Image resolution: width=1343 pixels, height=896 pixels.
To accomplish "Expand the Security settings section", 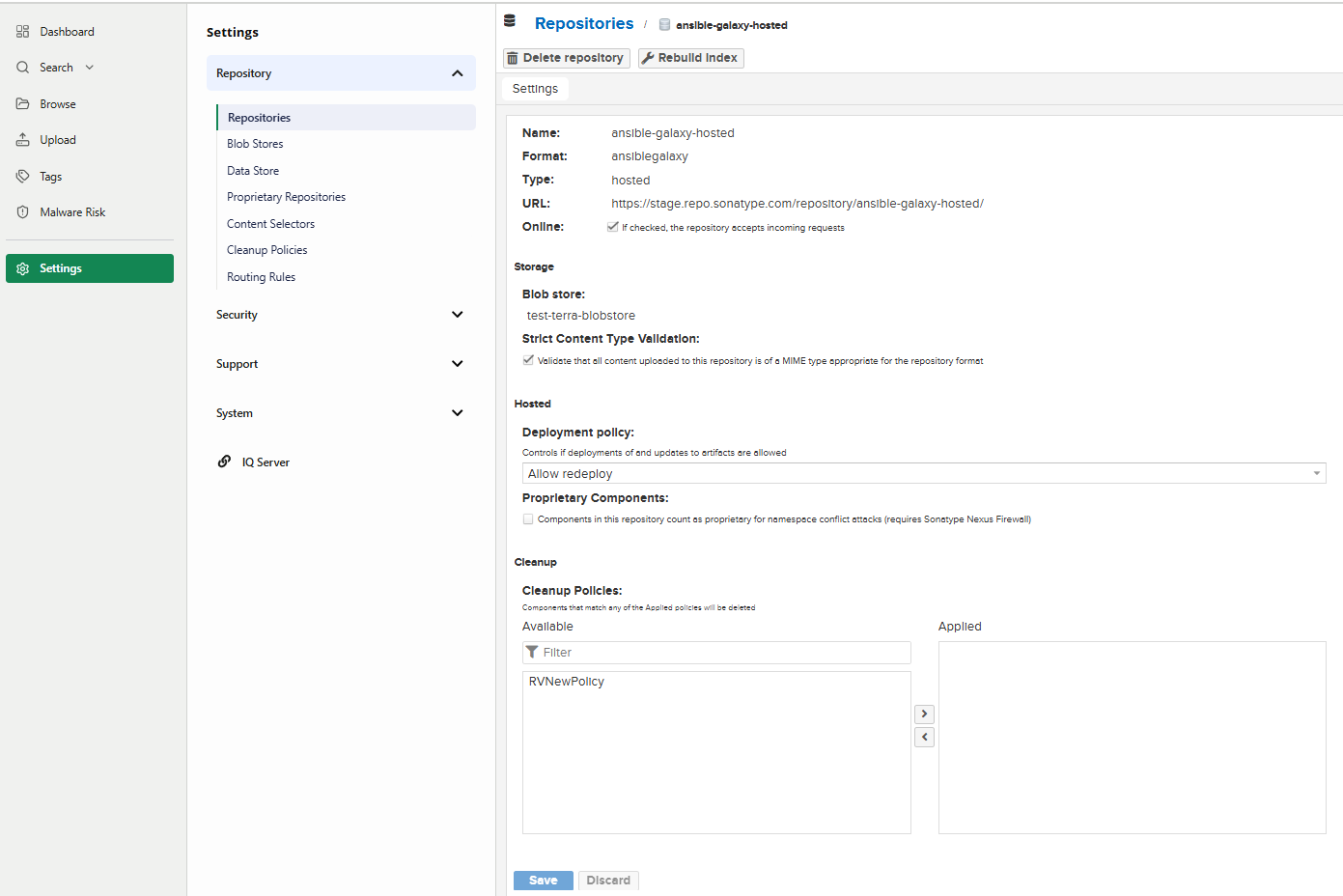I will [458, 315].
